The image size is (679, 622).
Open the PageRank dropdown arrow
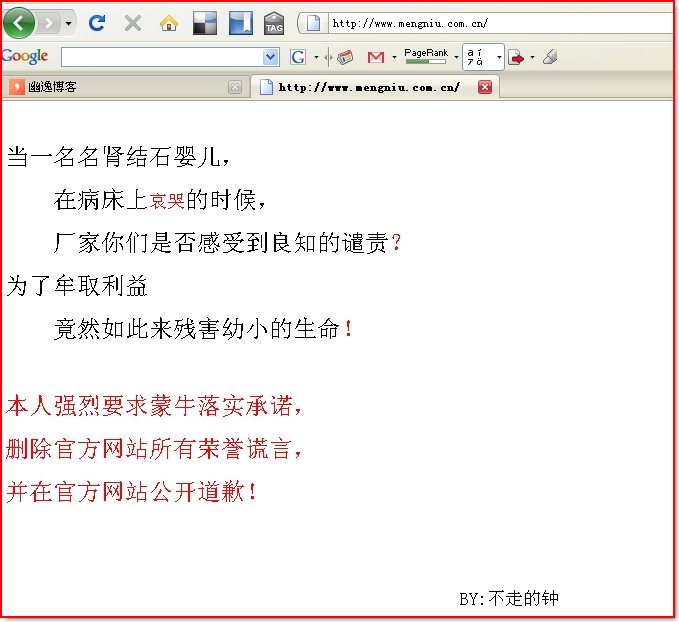click(456, 57)
